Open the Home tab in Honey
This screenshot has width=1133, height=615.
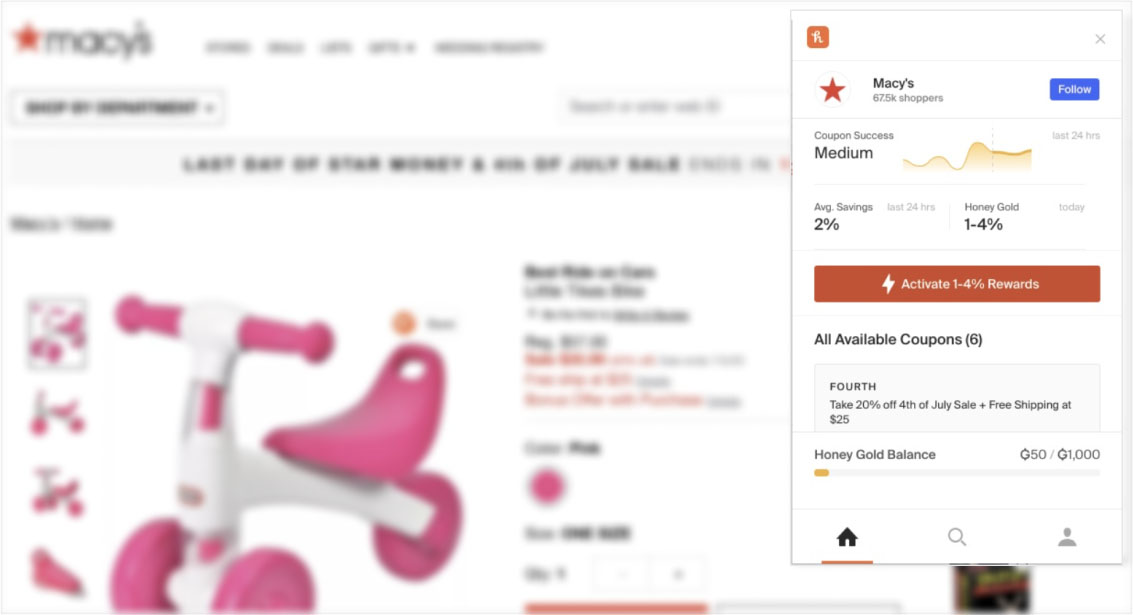847,537
